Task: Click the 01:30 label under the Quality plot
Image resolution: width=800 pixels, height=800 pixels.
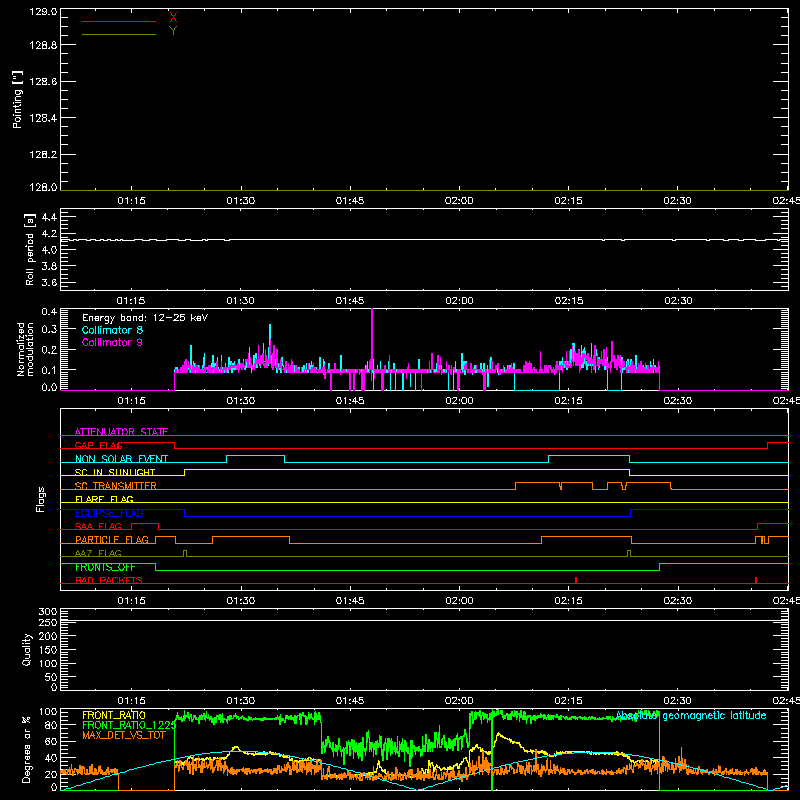Action: tap(241, 701)
